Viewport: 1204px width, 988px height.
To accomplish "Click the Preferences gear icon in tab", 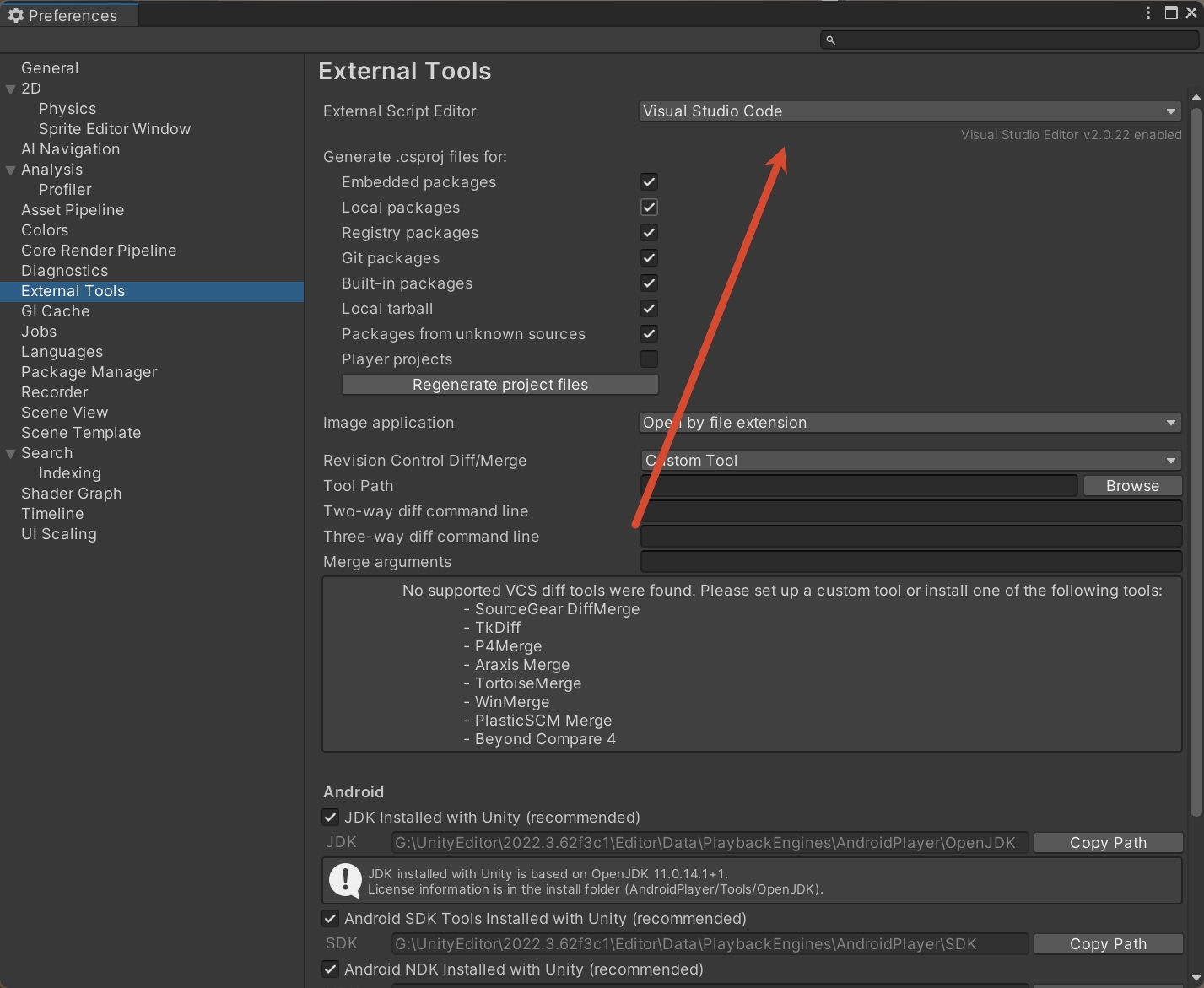I will pyautogui.click(x=16, y=15).
